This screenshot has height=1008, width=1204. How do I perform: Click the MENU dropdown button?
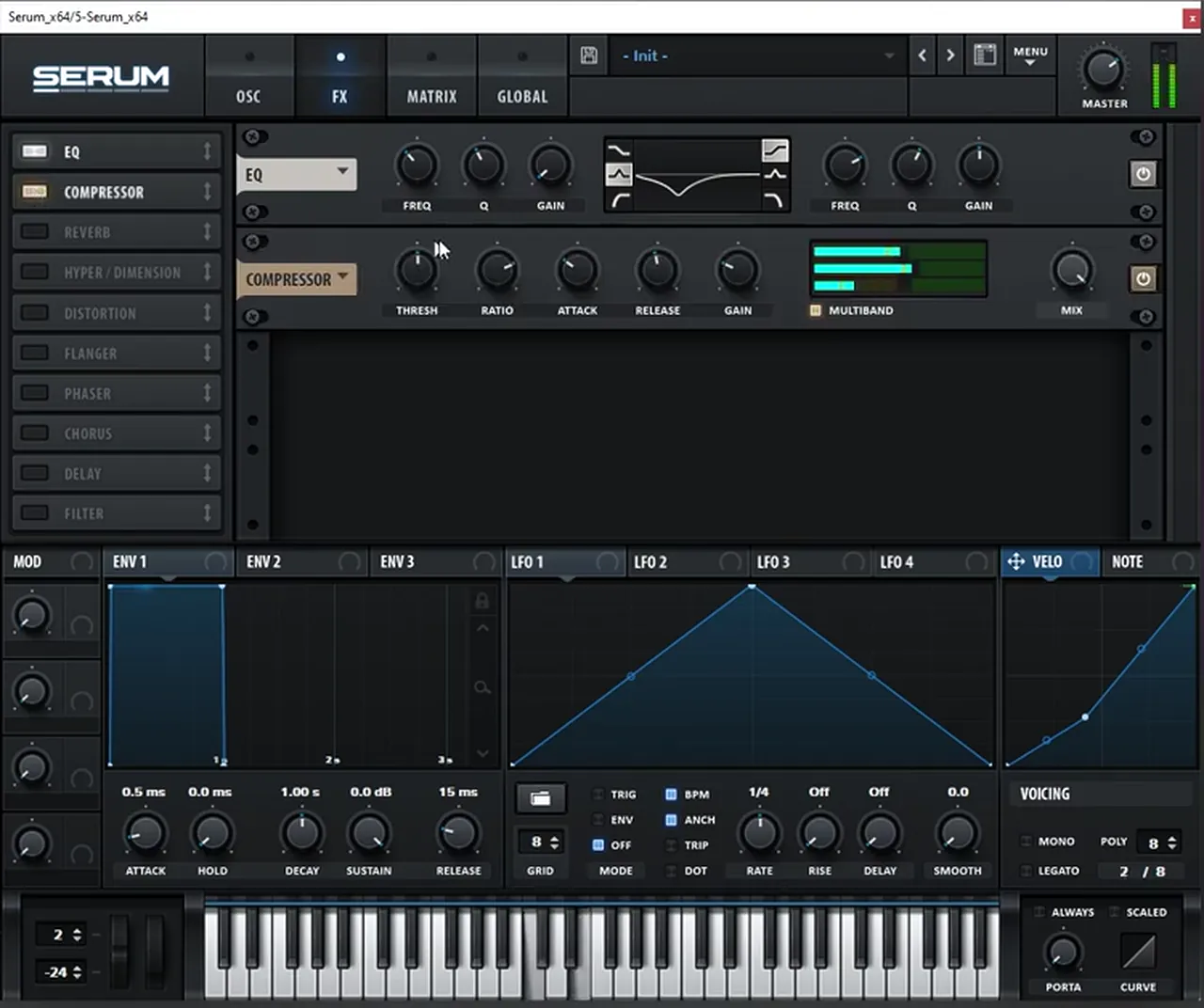click(x=1030, y=55)
